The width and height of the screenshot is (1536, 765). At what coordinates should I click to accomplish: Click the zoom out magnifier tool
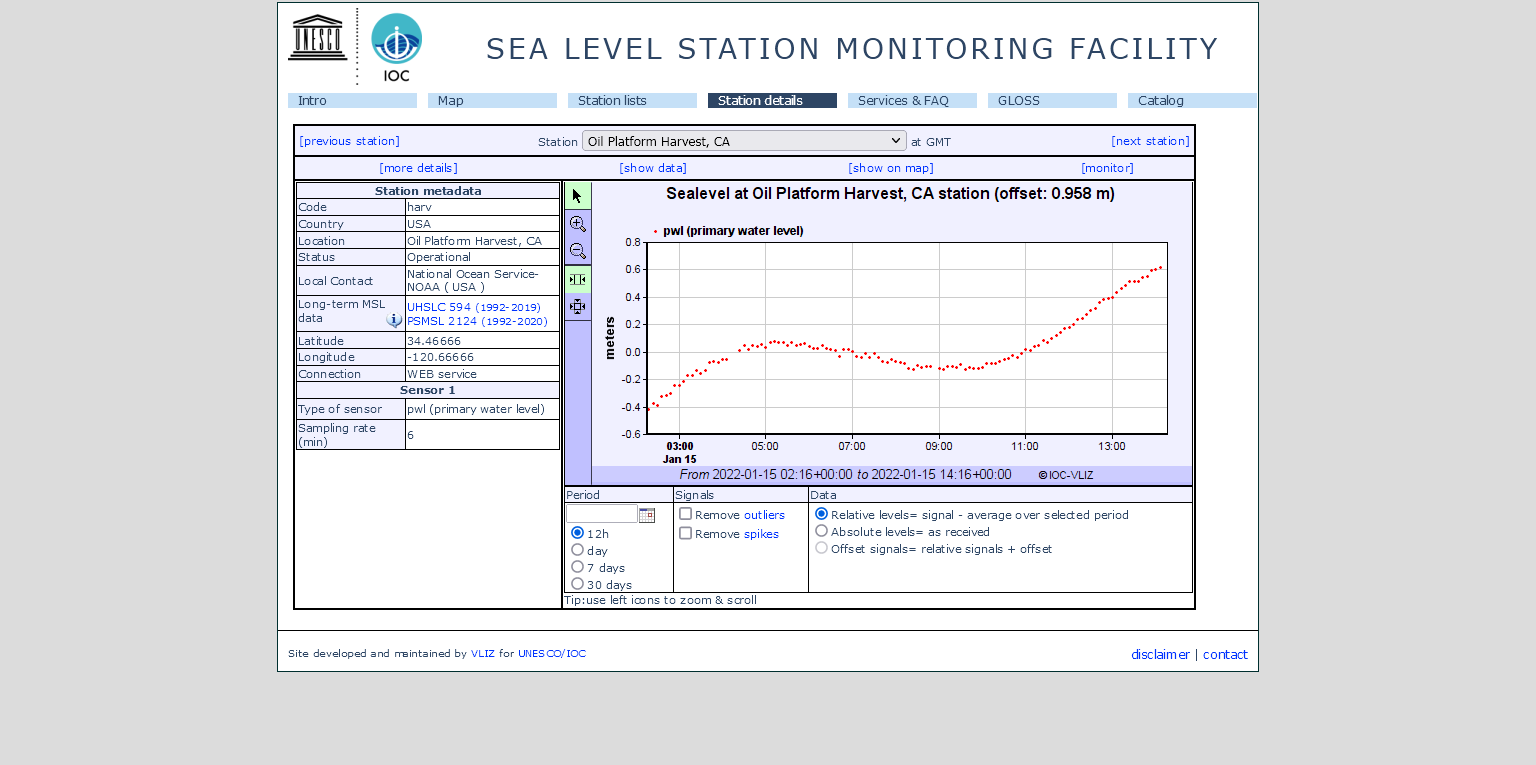(578, 251)
